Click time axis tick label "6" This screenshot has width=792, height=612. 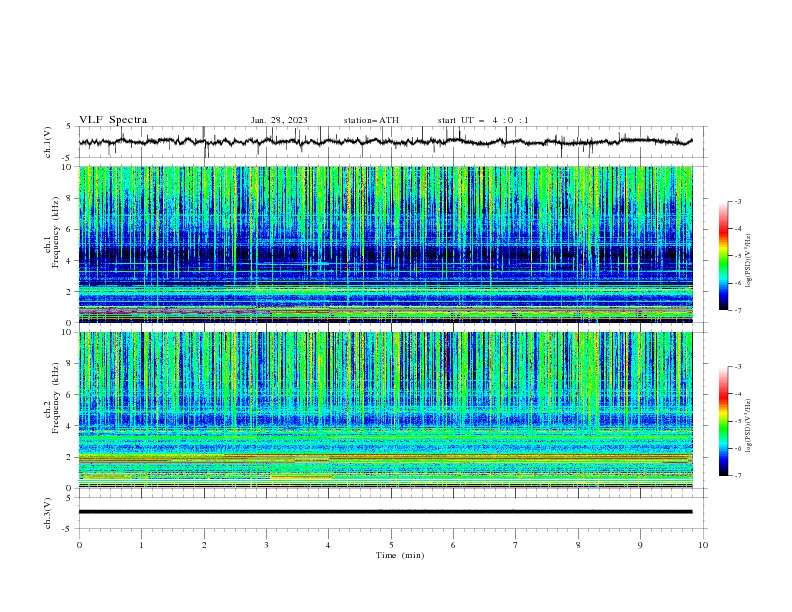tap(453, 545)
